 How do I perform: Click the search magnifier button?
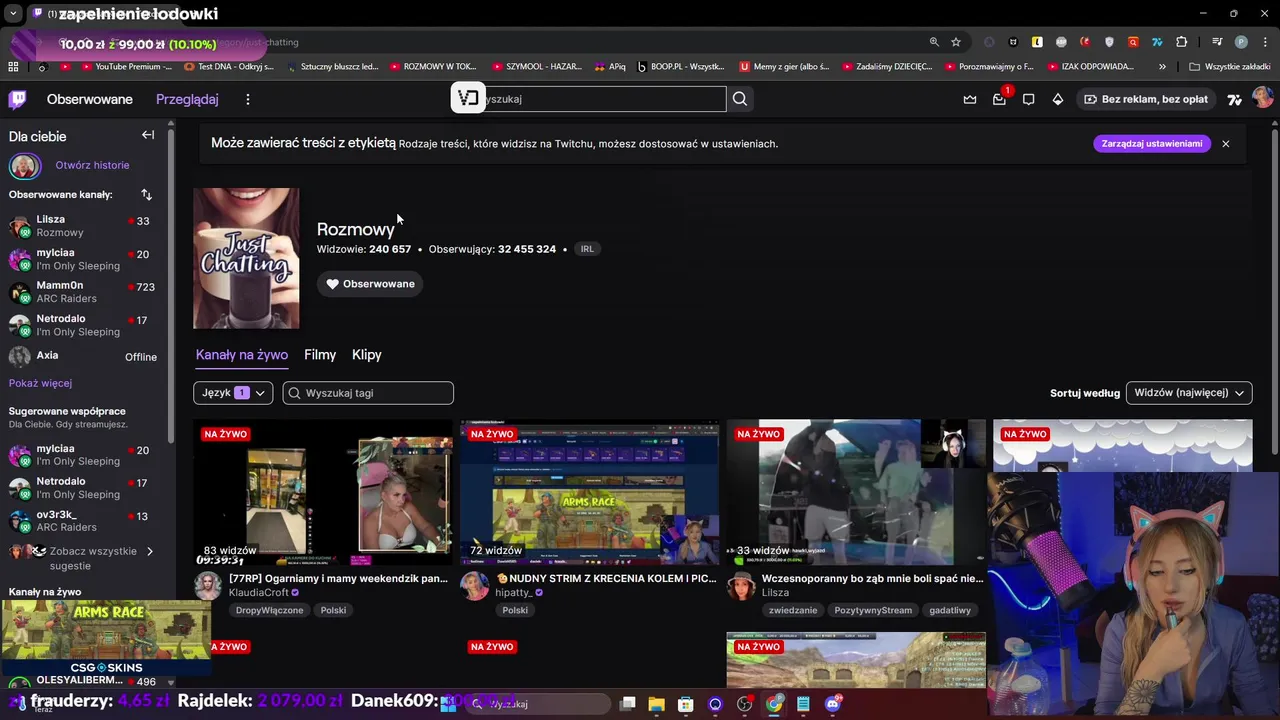click(x=740, y=99)
